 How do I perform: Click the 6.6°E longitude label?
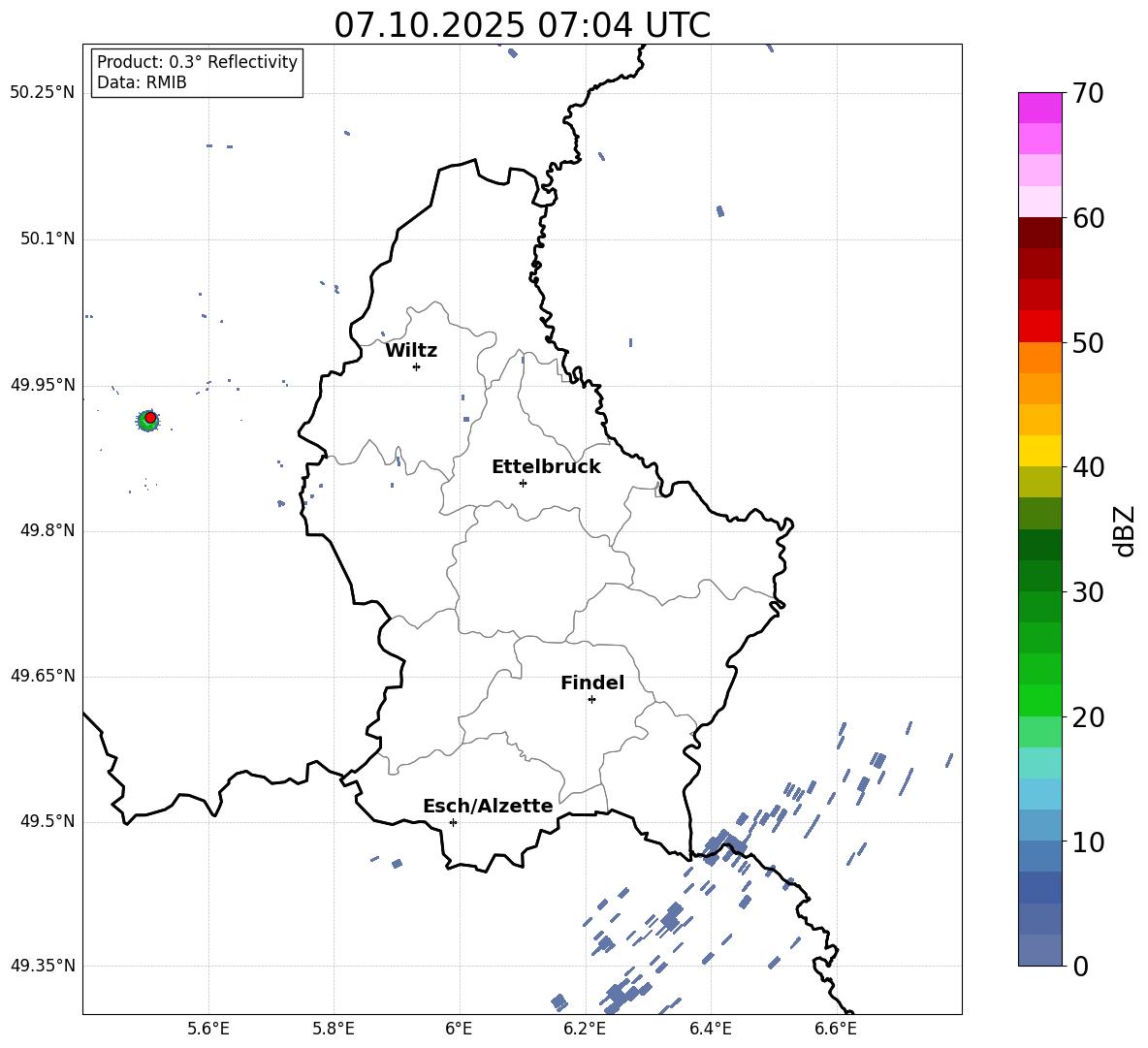pyautogui.click(x=836, y=1029)
